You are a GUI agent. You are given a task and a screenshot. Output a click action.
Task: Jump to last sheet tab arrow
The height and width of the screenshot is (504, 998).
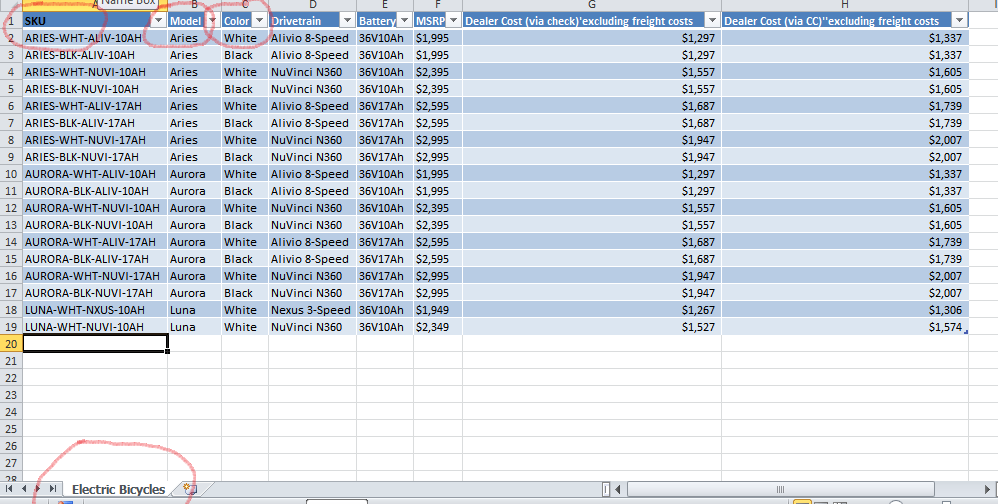click(53, 489)
